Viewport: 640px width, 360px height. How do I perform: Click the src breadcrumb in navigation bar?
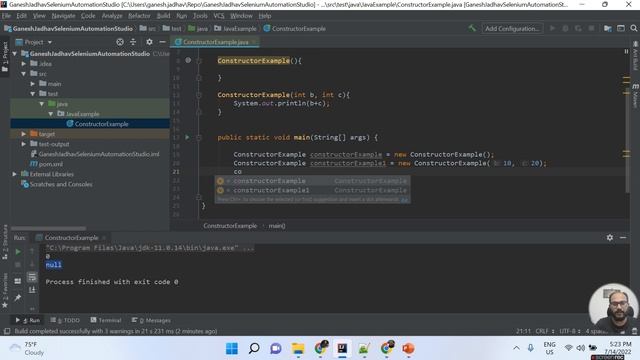(148, 29)
